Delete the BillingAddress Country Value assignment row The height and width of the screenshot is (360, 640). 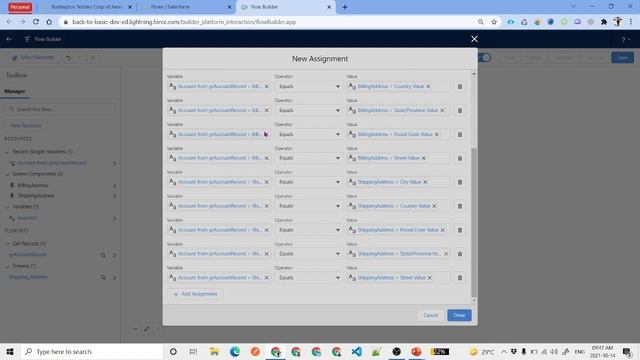click(460, 87)
